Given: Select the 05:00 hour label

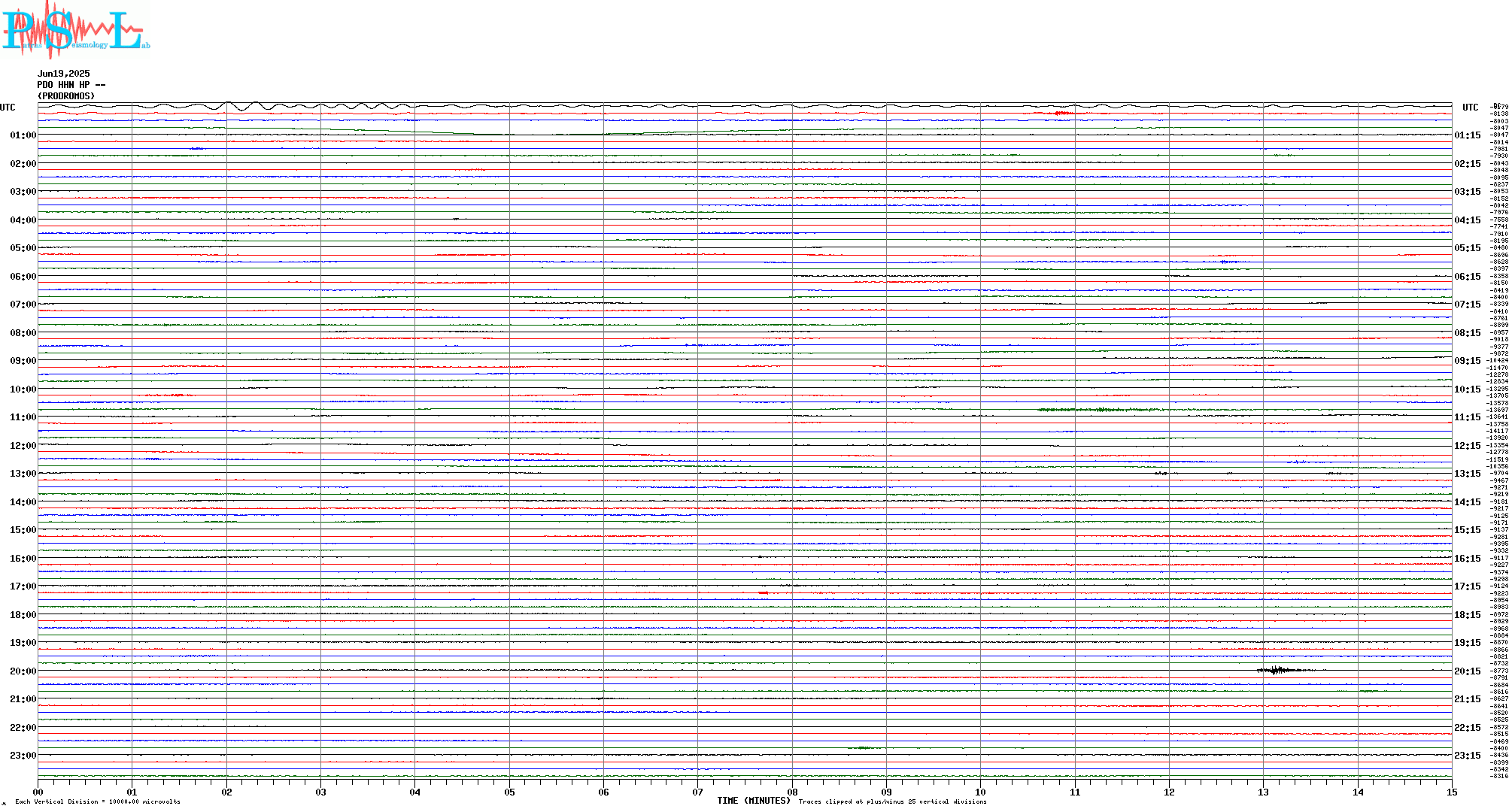Looking at the screenshot, I should (x=23, y=248).
